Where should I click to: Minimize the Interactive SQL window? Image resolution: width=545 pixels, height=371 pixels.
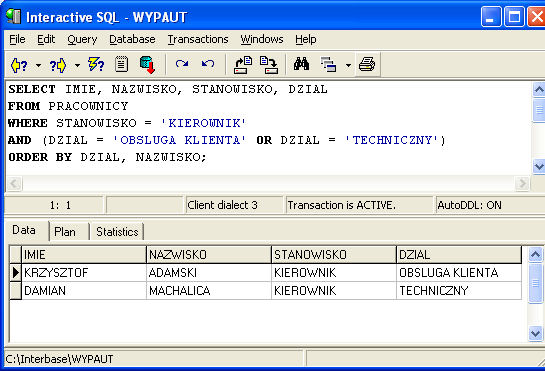click(491, 16)
